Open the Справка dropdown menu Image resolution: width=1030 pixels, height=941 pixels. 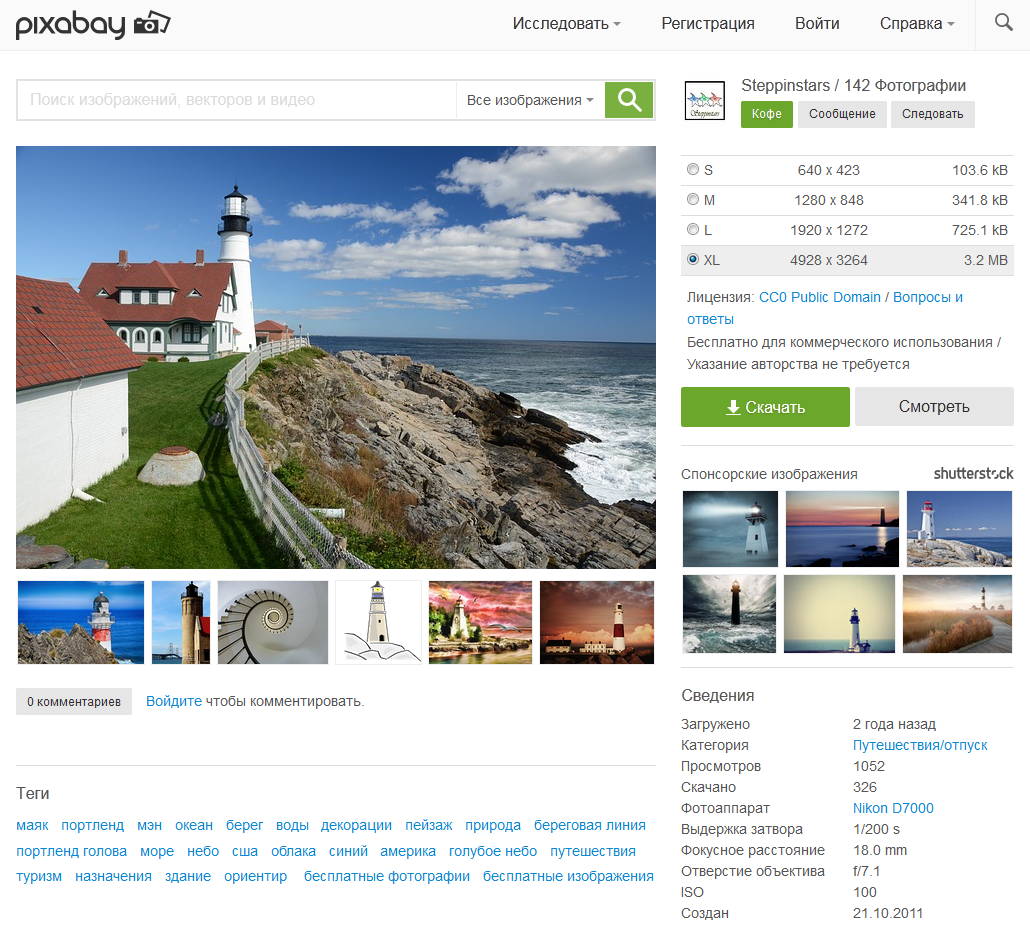click(916, 24)
